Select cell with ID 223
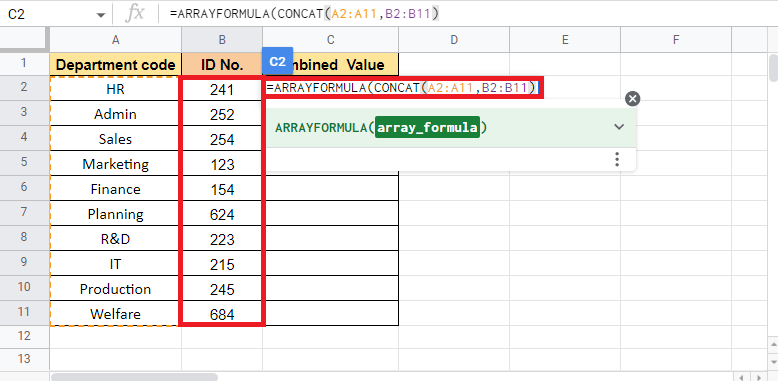The height and width of the screenshot is (381, 778). tap(222, 239)
